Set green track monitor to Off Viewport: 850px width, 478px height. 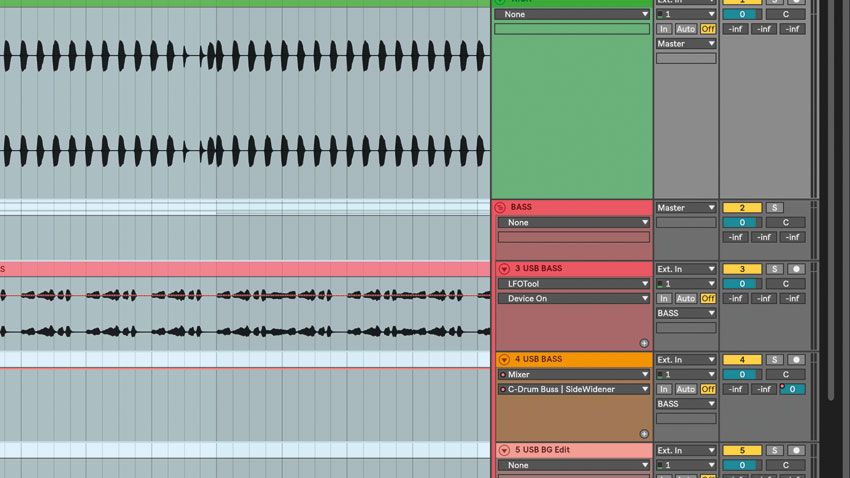[x=708, y=29]
